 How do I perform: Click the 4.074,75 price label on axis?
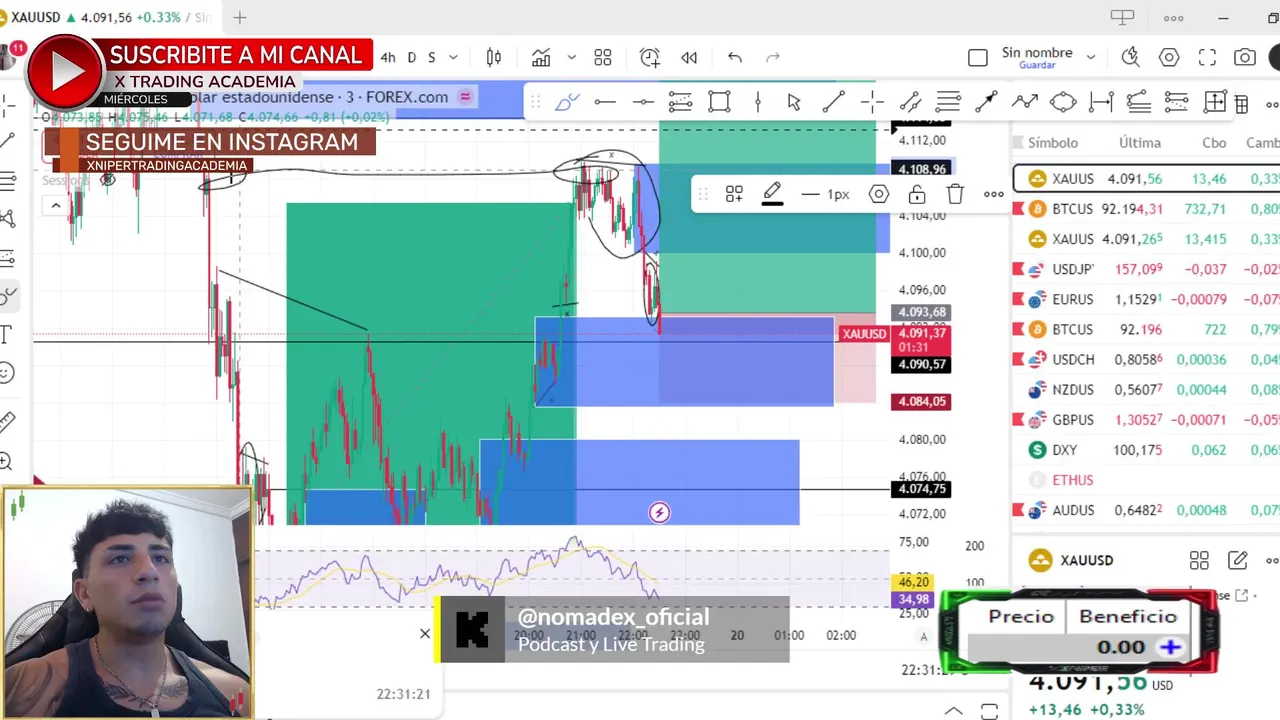tap(921, 489)
